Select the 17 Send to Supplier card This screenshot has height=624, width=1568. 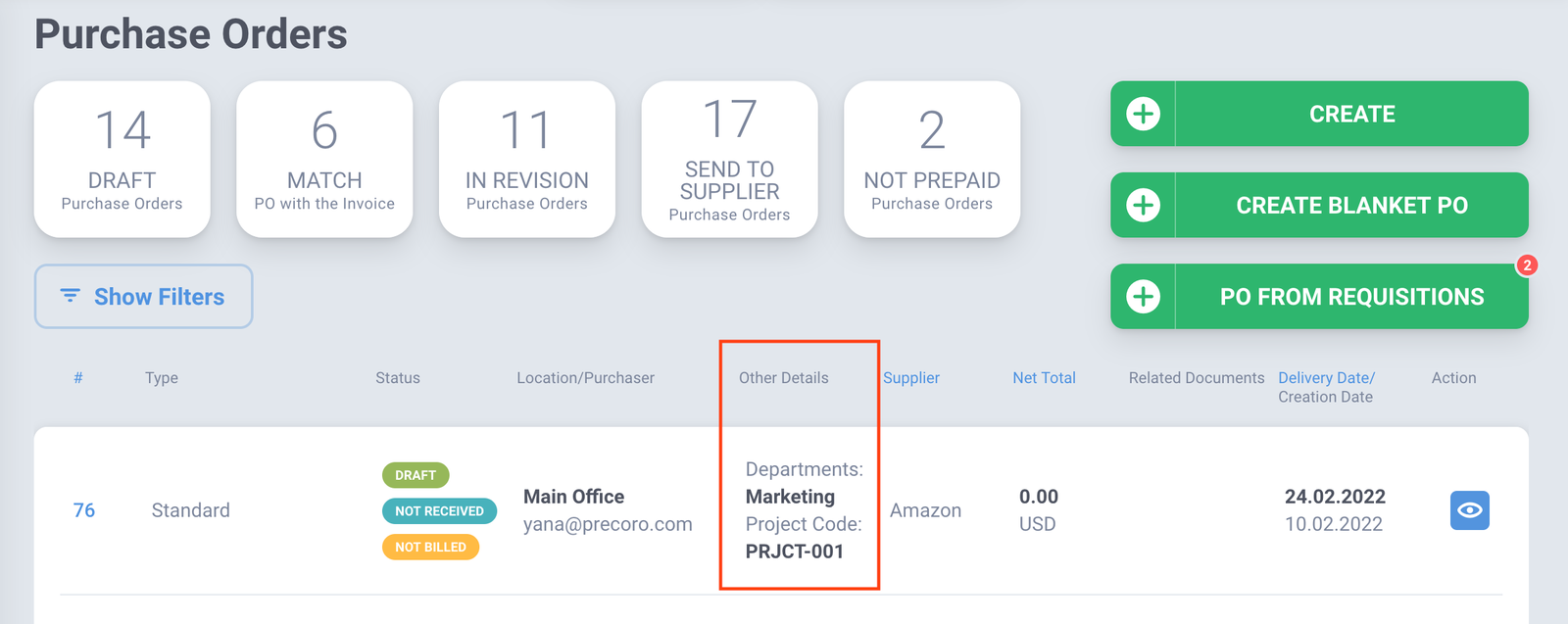coord(729,159)
